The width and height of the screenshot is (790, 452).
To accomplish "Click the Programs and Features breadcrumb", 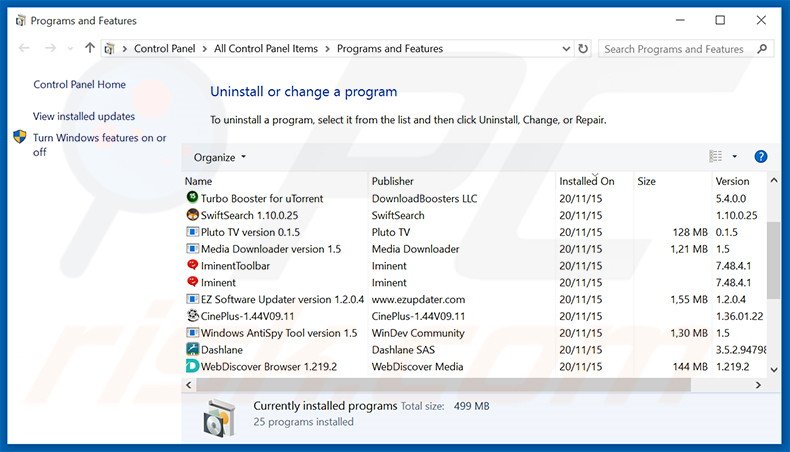I will (x=390, y=49).
